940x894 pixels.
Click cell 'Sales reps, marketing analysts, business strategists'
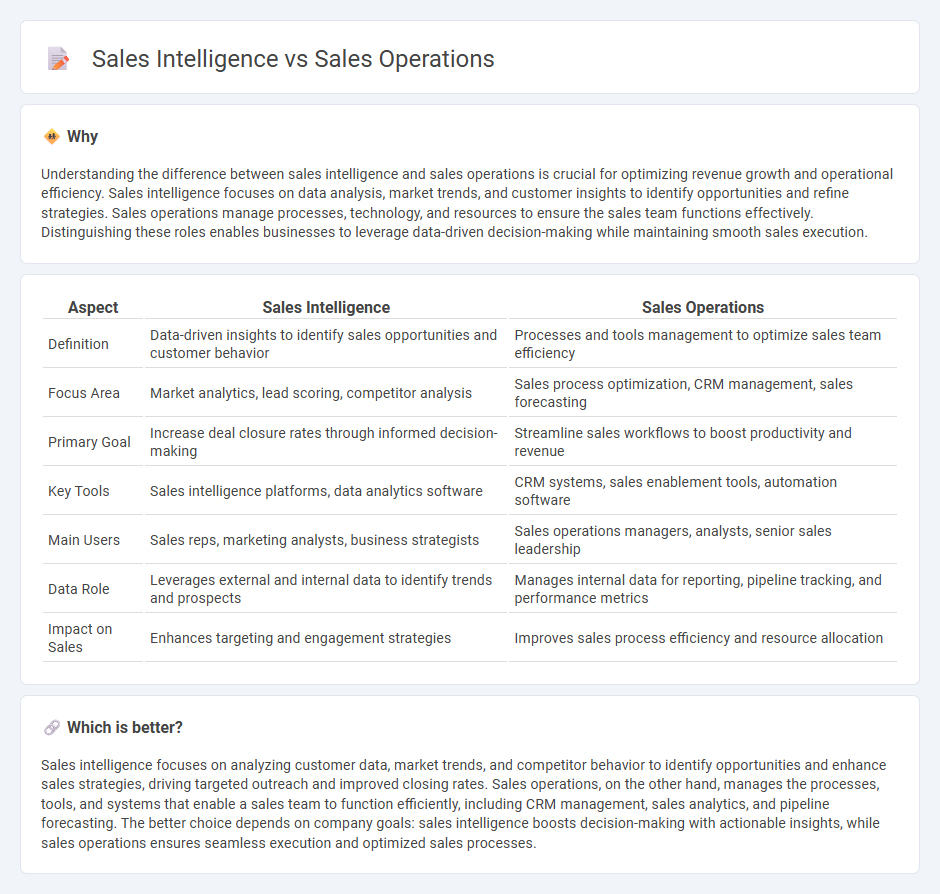tap(326, 541)
